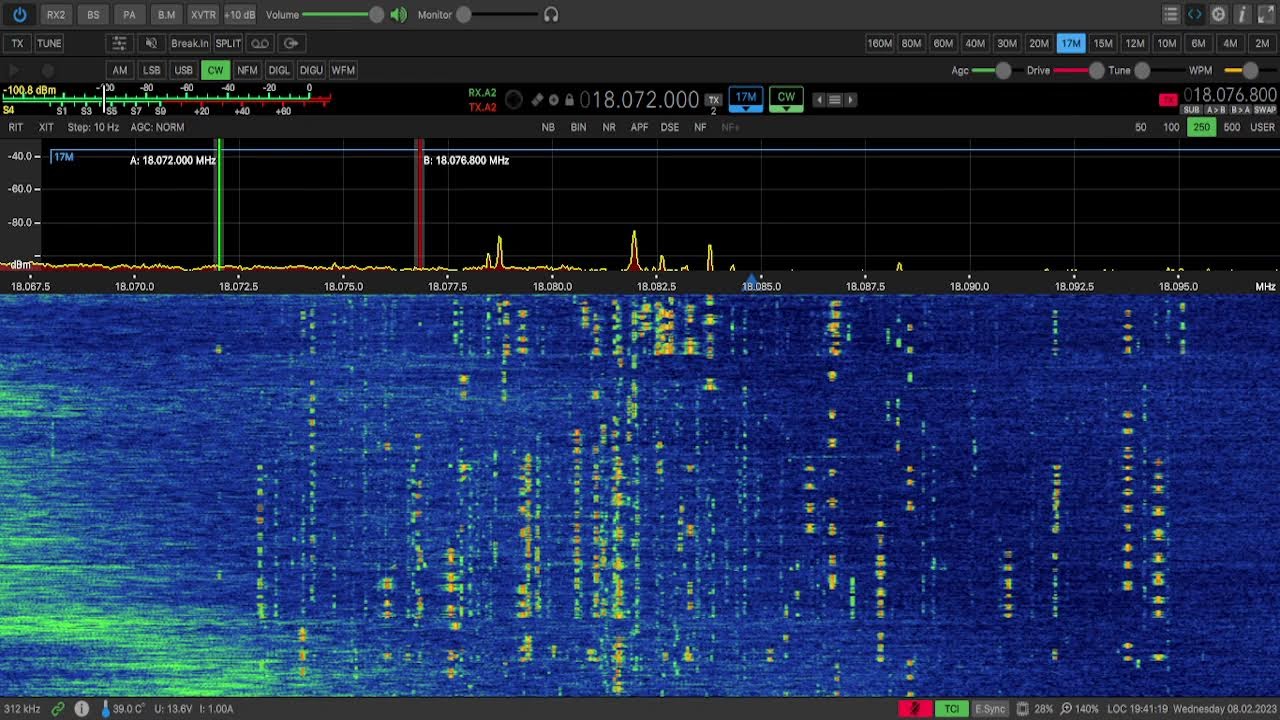Toggle SPLIT operation
The height and width of the screenshot is (720, 1280).
(x=228, y=43)
